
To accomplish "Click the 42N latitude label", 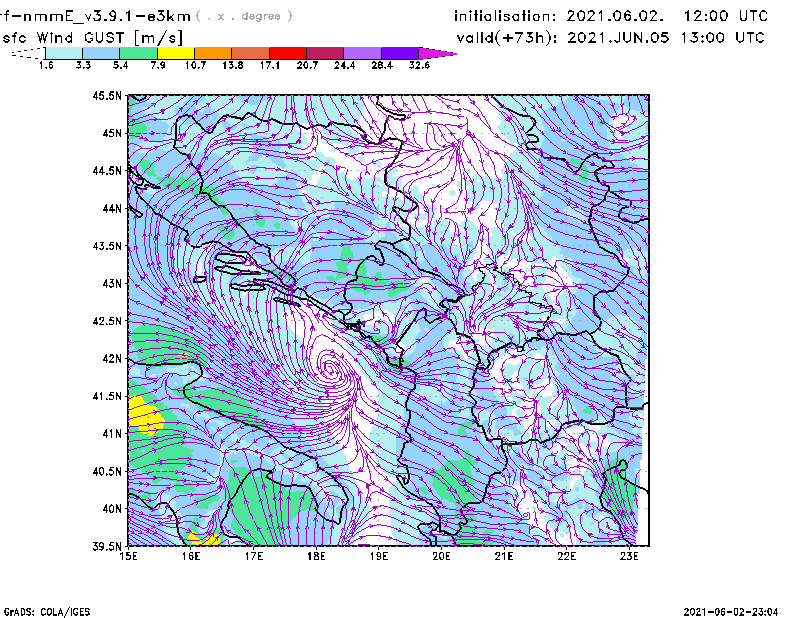I will pyautogui.click(x=112, y=358).
